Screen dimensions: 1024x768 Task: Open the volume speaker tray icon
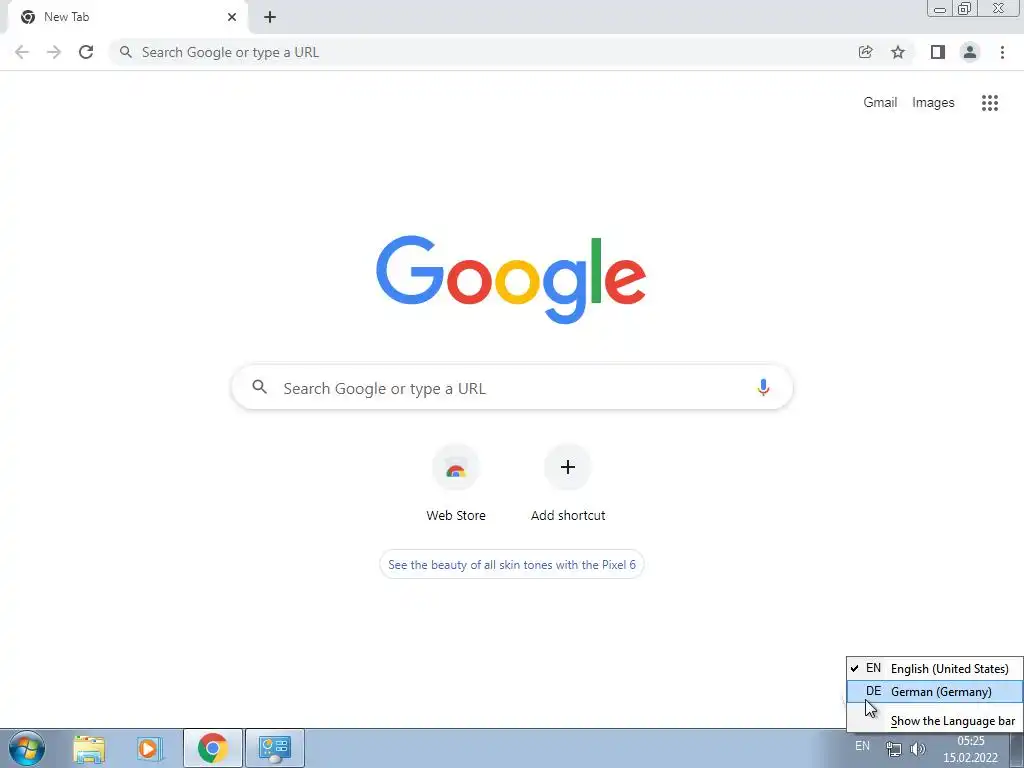[918, 749]
